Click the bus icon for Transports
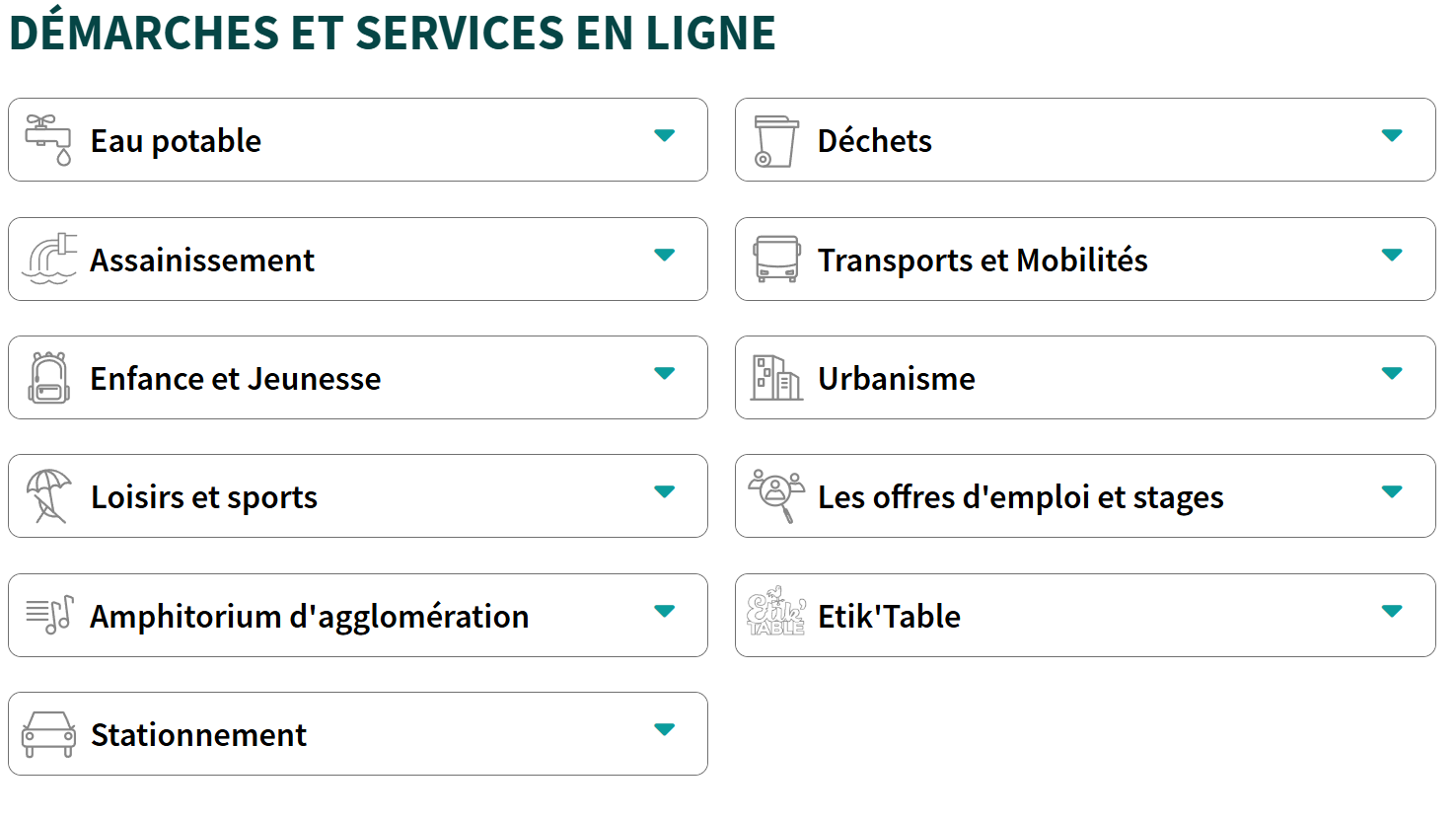The height and width of the screenshot is (821, 1456). (776, 260)
